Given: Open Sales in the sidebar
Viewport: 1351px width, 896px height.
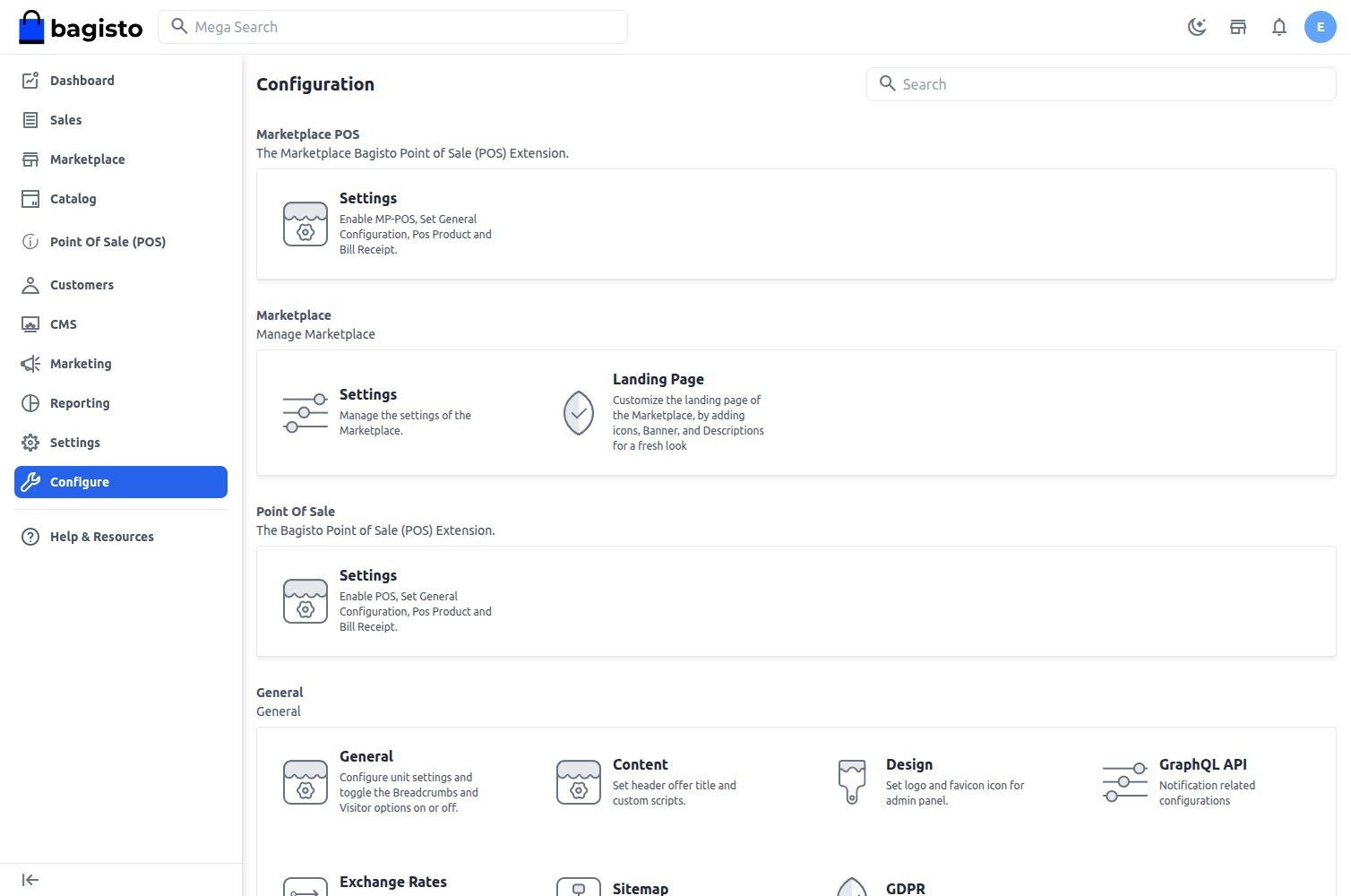Looking at the screenshot, I should tap(121, 120).
